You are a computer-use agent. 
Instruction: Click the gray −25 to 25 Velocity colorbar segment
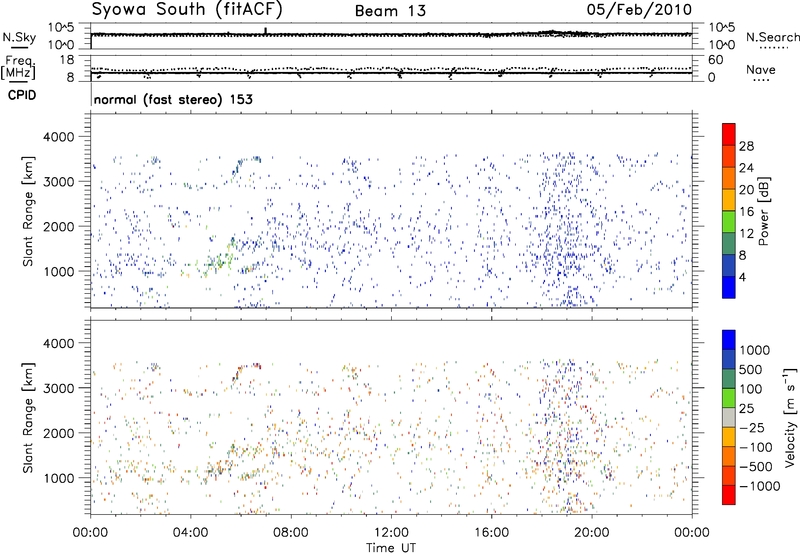coord(729,417)
